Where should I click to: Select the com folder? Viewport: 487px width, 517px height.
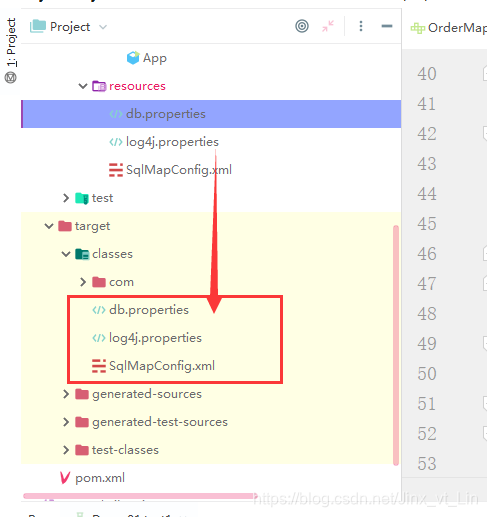pyautogui.click(x=121, y=282)
